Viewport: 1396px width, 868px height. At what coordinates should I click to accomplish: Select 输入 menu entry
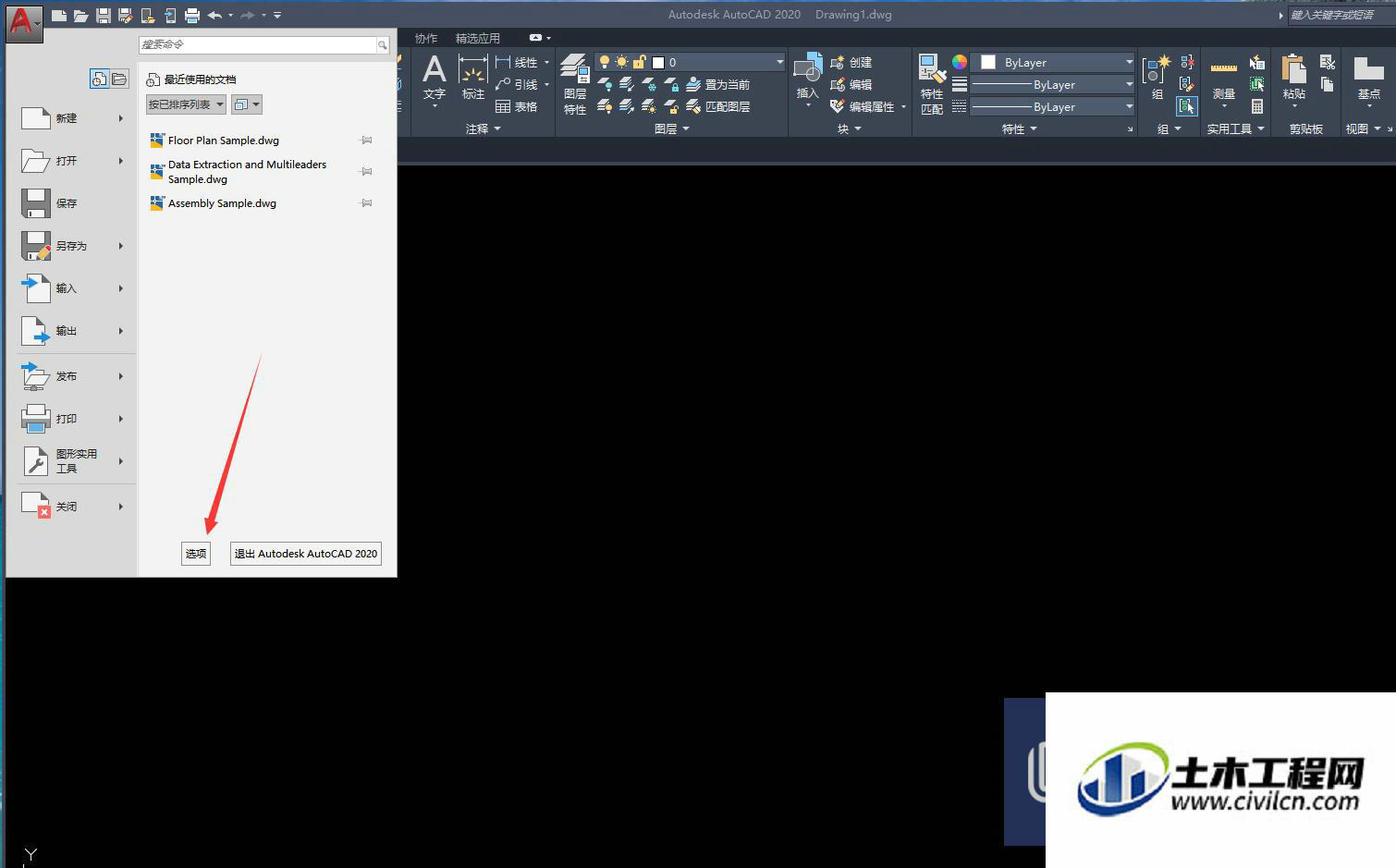[x=73, y=288]
